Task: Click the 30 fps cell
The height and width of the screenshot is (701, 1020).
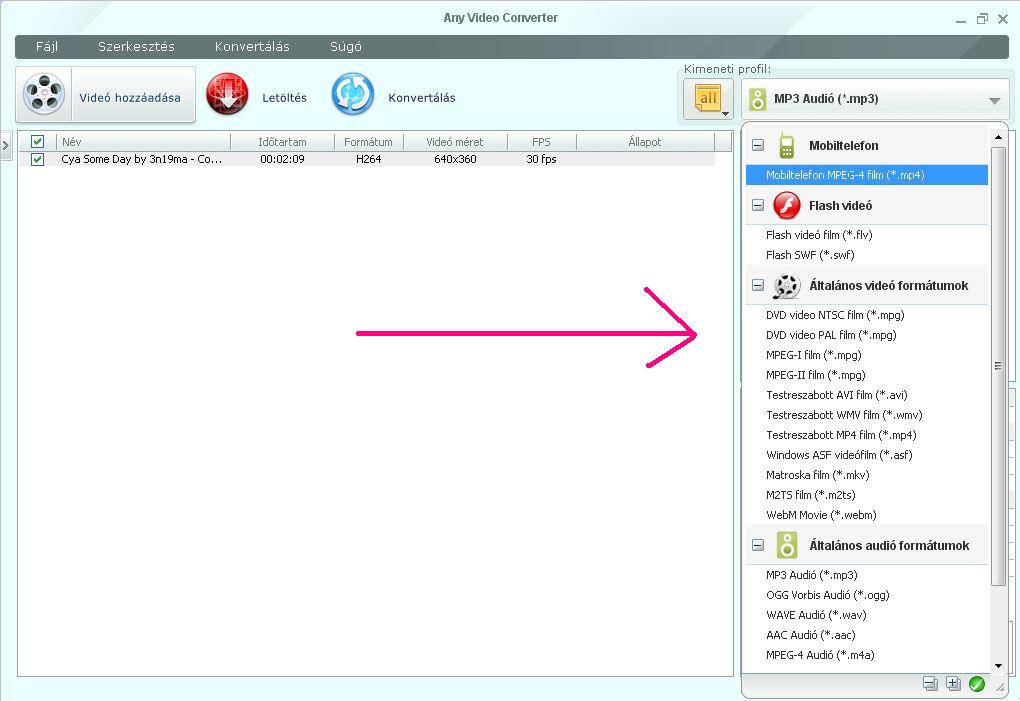Action: (541, 159)
